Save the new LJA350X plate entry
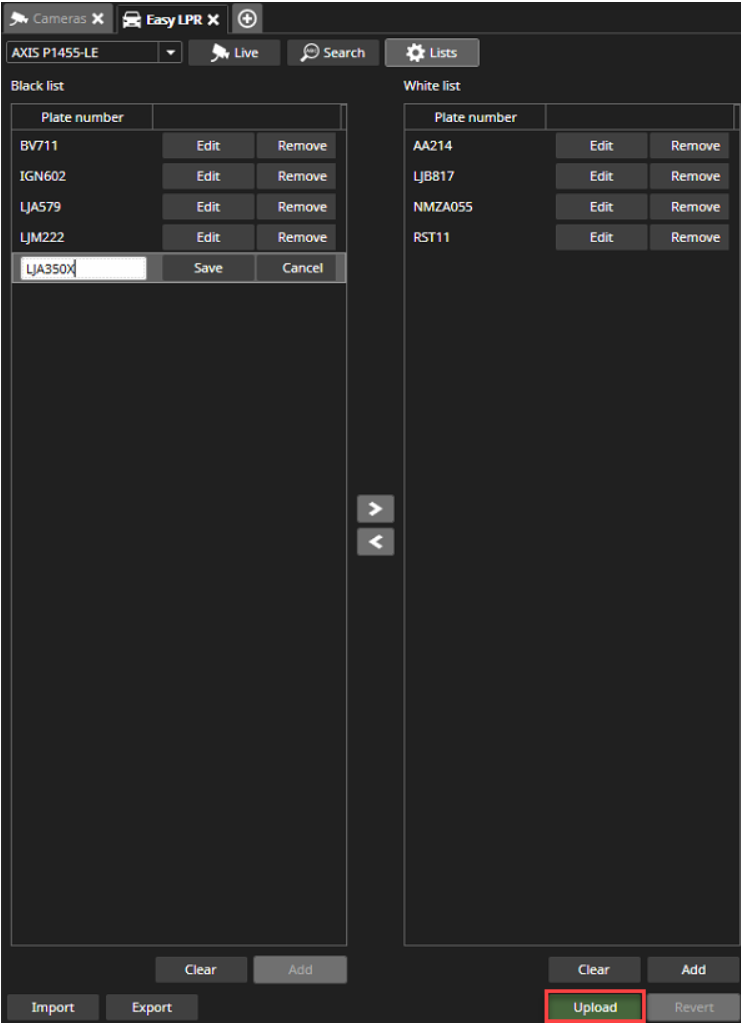Viewport: 741px width, 1023px height. pos(208,268)
